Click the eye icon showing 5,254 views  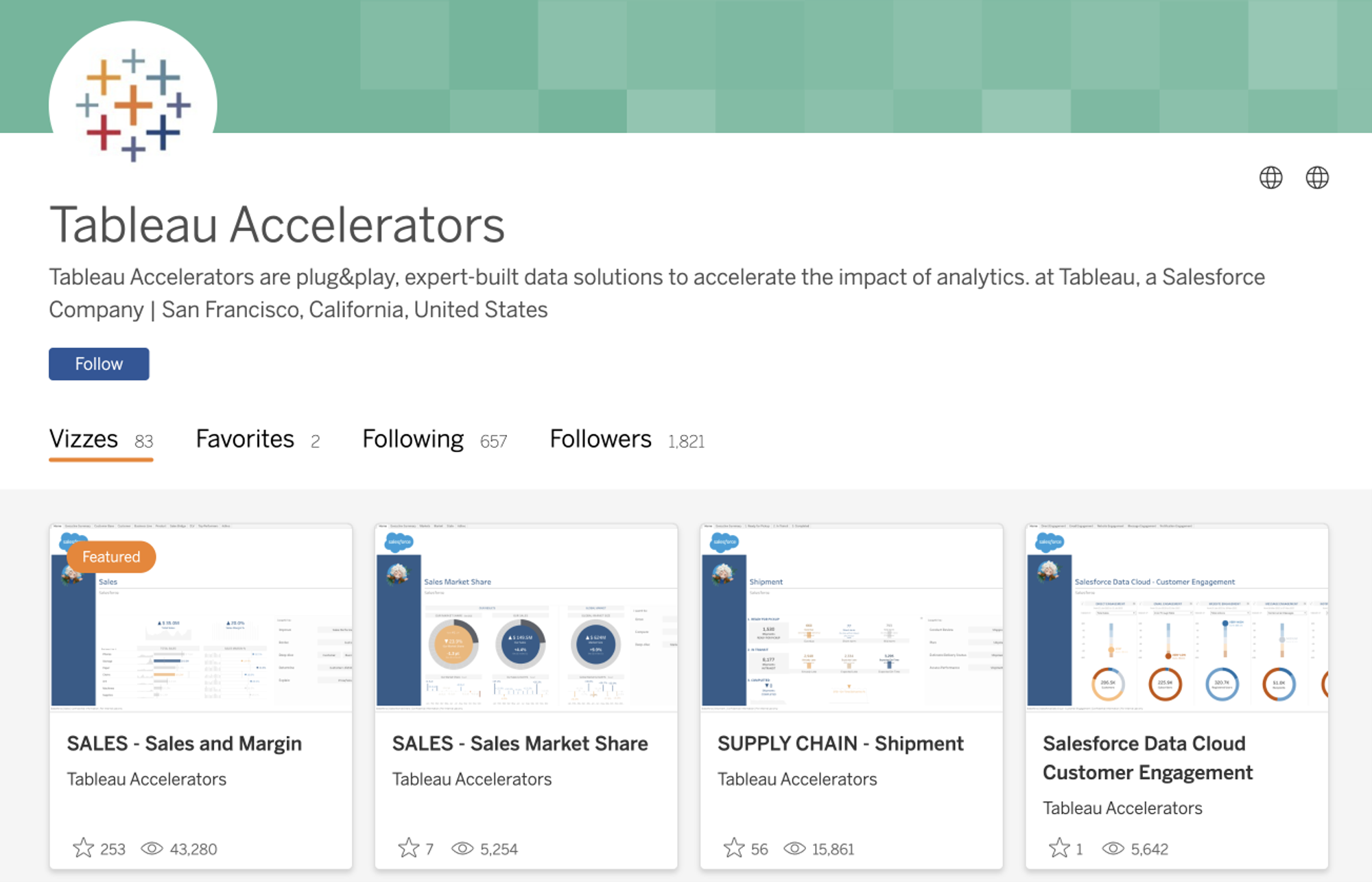point(462,848)
